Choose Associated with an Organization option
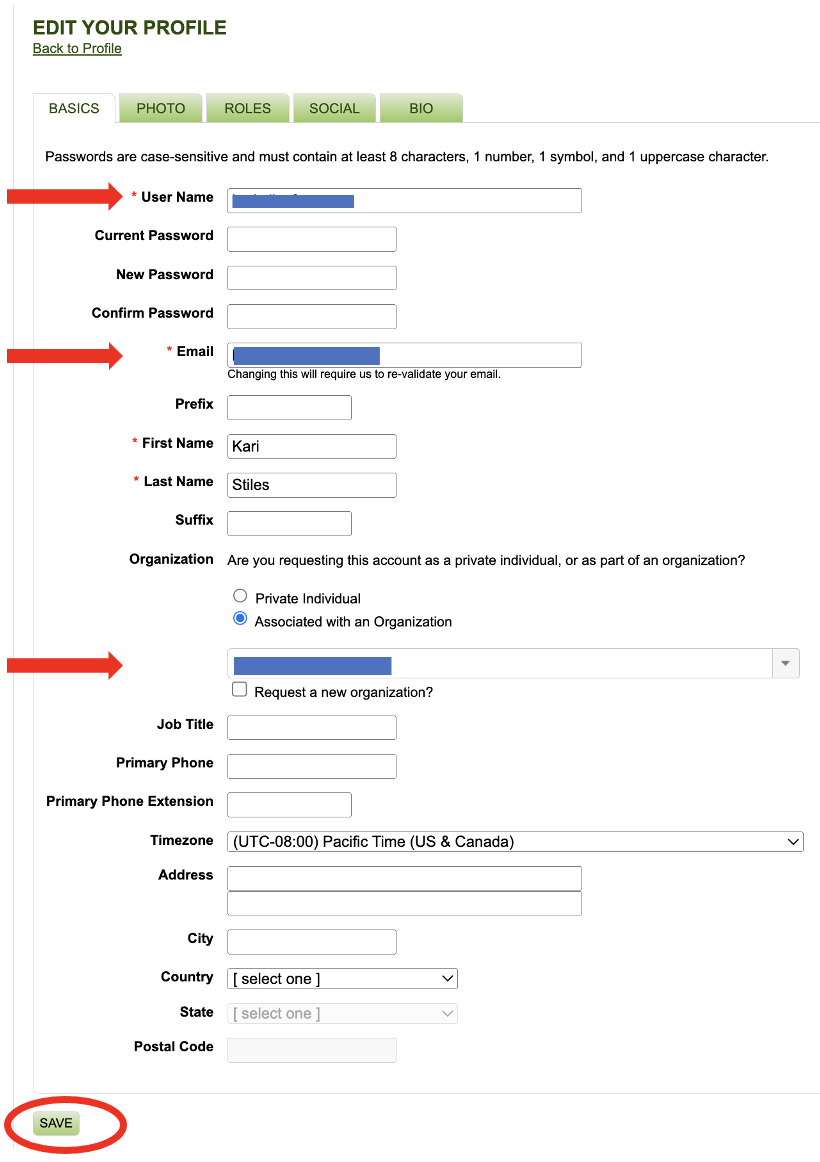Screen dimensions: 820x1162 point(240,620)
